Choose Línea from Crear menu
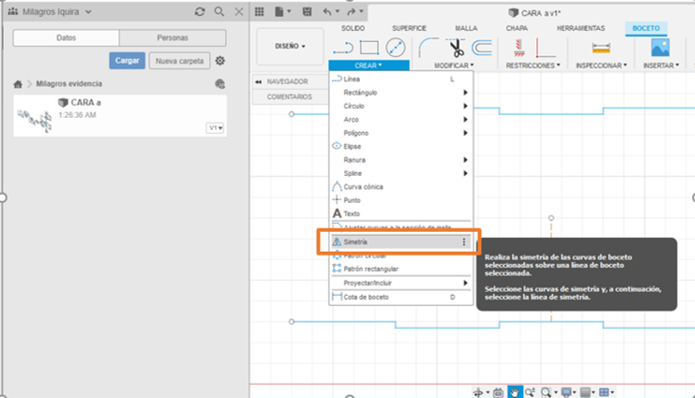This screenshot has height=398, width=695. tap(401, 79)
